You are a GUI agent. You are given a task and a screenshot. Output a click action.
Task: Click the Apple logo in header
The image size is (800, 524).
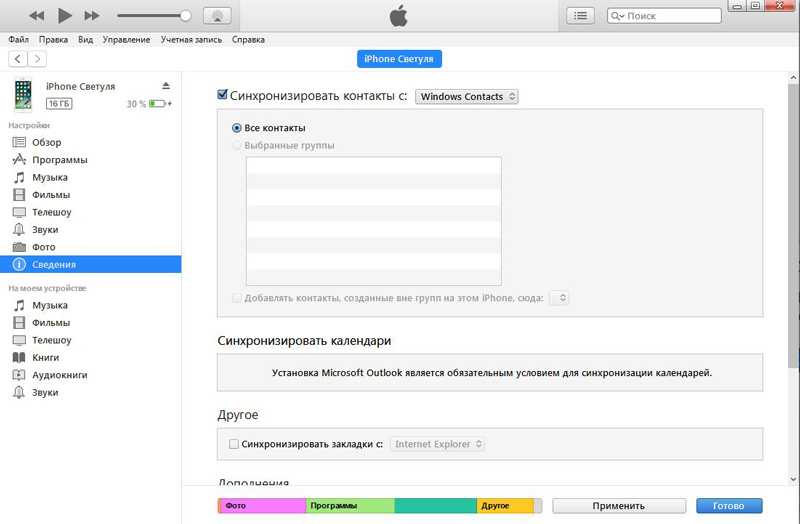[398, 16]
